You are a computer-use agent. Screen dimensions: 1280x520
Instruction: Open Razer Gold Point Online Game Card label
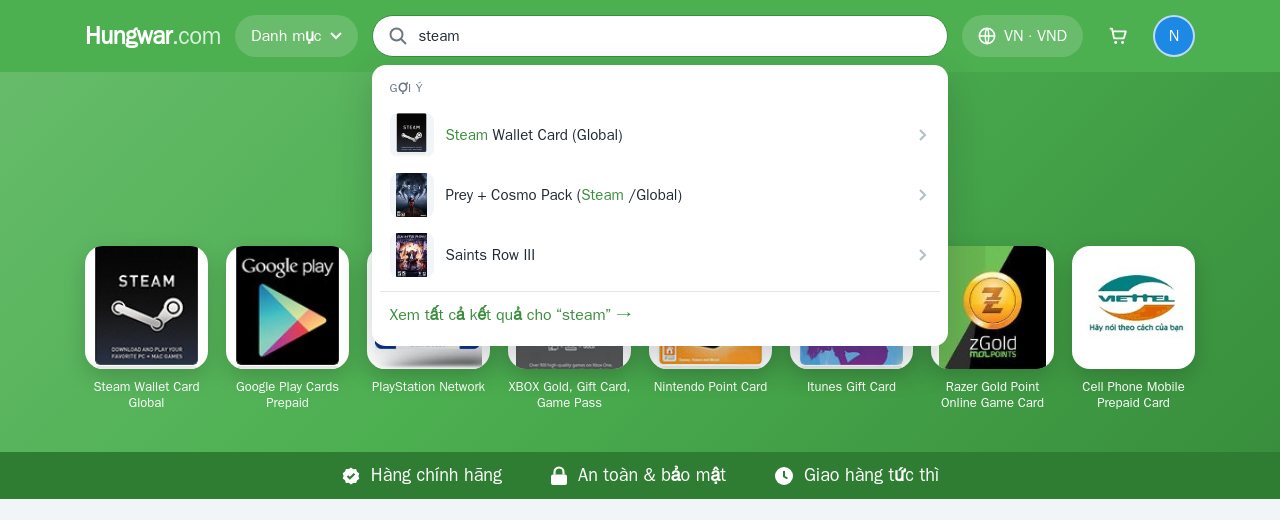click(992, 395)
